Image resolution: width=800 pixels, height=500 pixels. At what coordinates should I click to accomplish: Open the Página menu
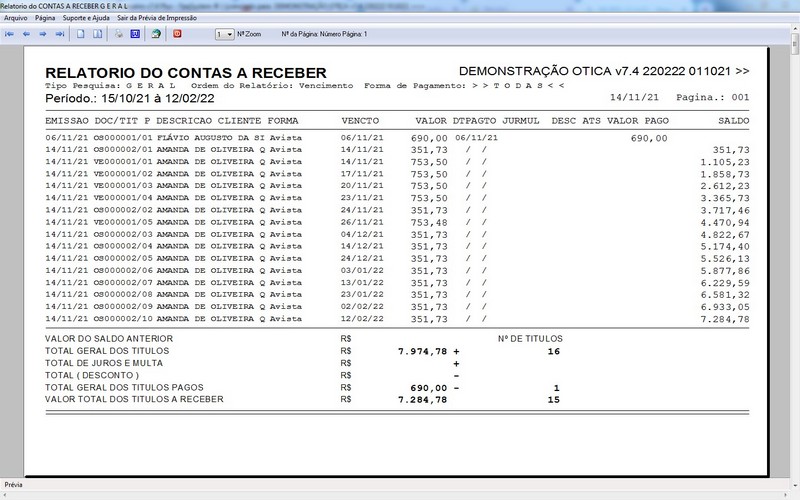45,18
